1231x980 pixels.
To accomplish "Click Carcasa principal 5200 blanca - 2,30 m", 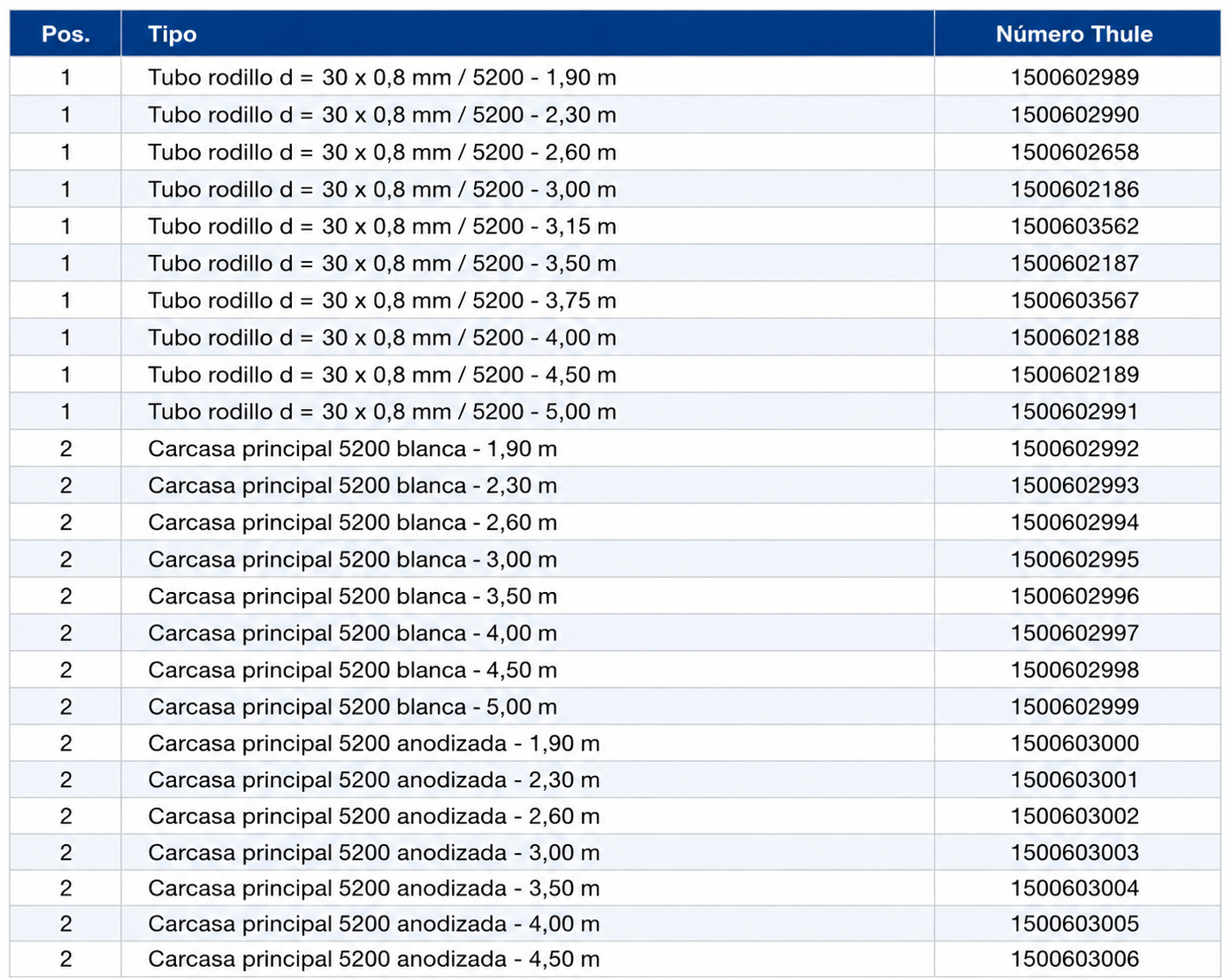I will [352, 485].
